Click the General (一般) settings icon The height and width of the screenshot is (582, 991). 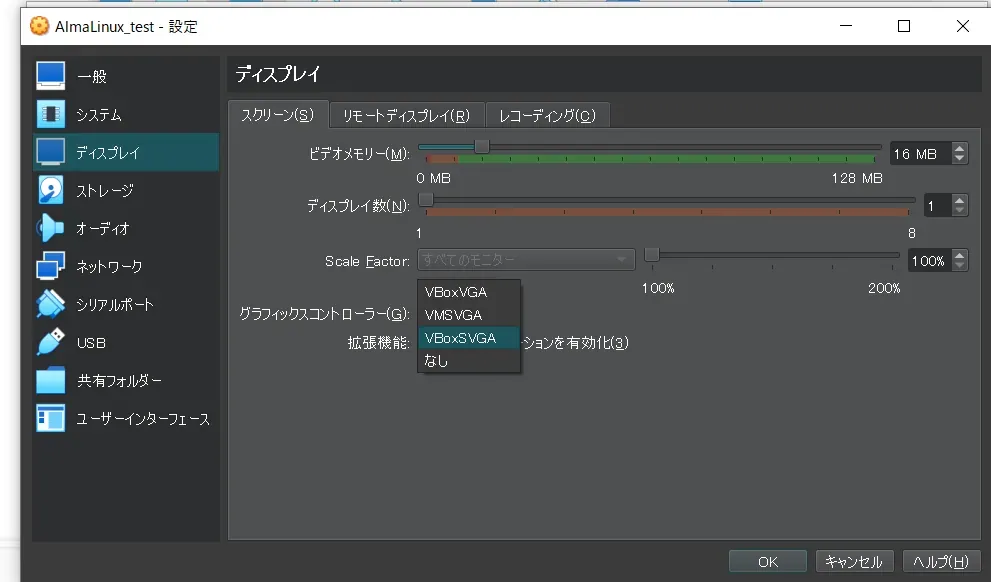tap(51, 76)
